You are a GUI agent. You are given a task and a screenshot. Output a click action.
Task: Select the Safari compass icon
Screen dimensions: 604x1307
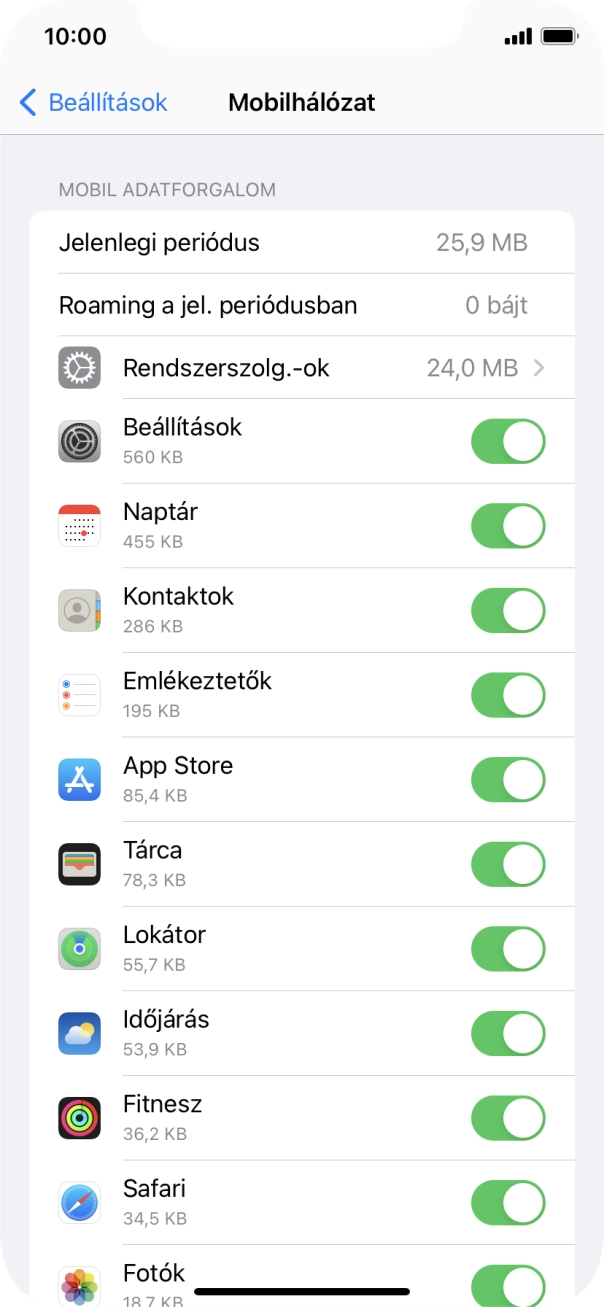point(79,1202)
